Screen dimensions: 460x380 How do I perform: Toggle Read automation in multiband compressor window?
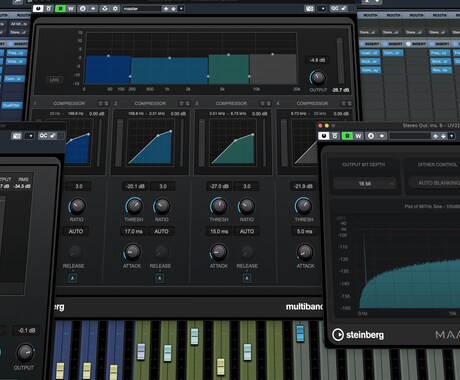click(x=60, y=8)
